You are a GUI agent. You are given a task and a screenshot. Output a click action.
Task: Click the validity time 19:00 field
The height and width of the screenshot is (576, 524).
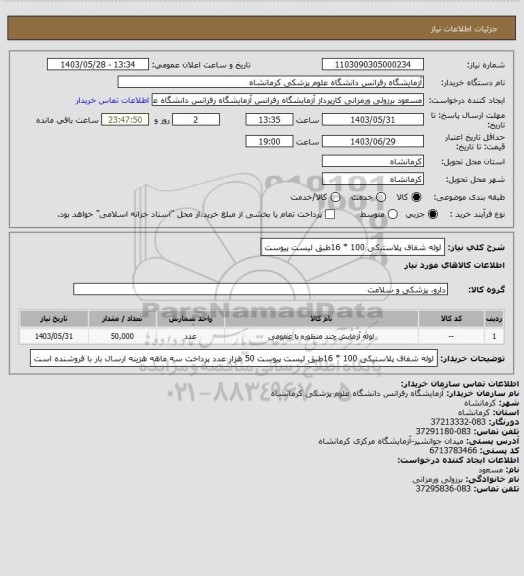(269, 141)
